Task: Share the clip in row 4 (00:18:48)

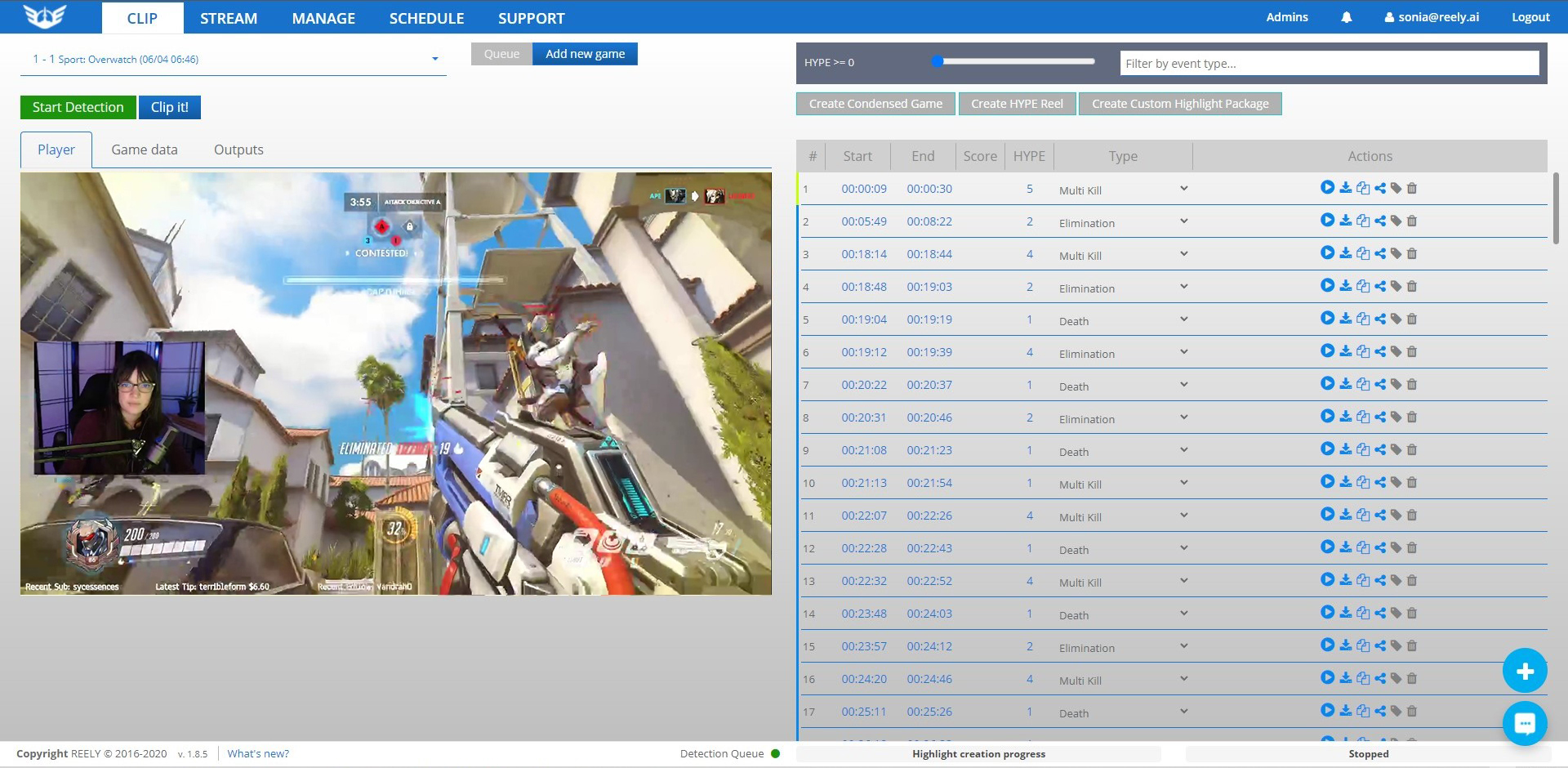Action: click(x=1379, y=286)
